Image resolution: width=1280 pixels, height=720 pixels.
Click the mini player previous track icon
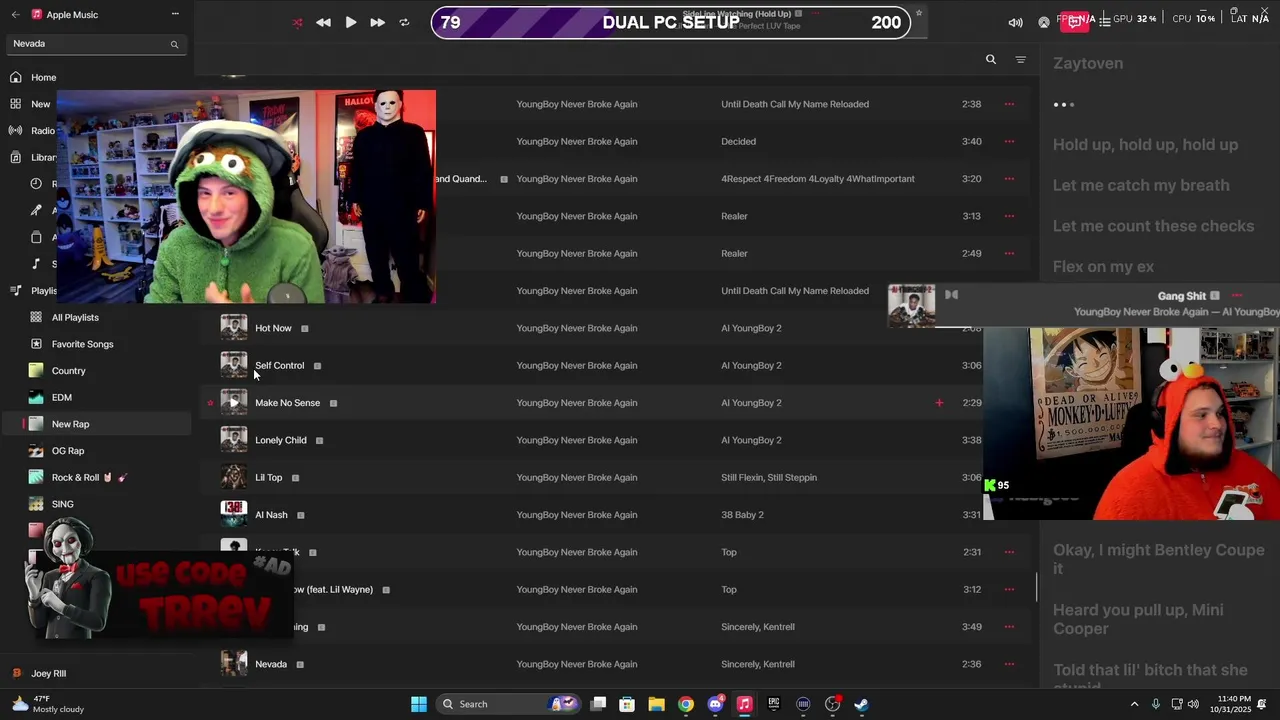pos(951,294)
